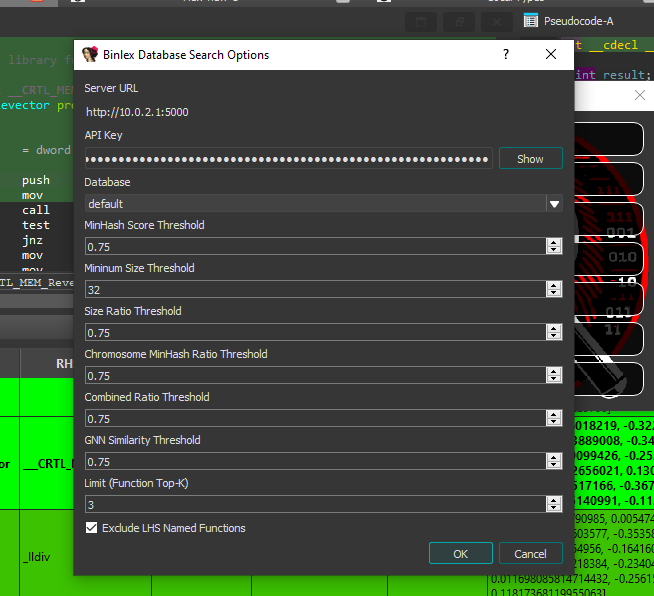Image resolution: width=654 pixels, height=596 pixels.
Task: Increase Chromosome MinHash Ratio Threshold value
Action: coord(554,372)
